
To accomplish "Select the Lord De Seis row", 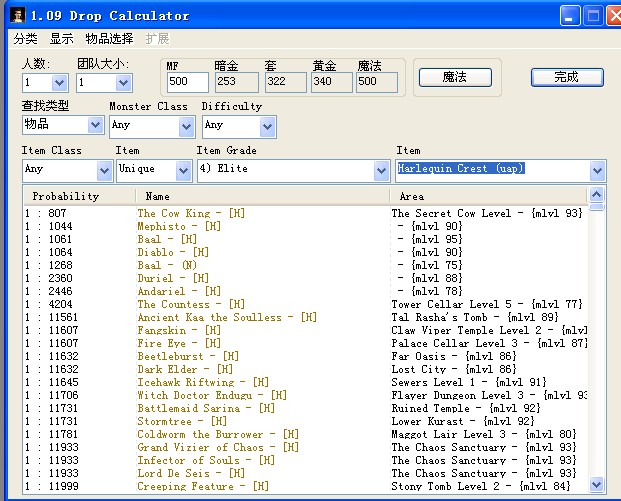I will pos(305,473).
